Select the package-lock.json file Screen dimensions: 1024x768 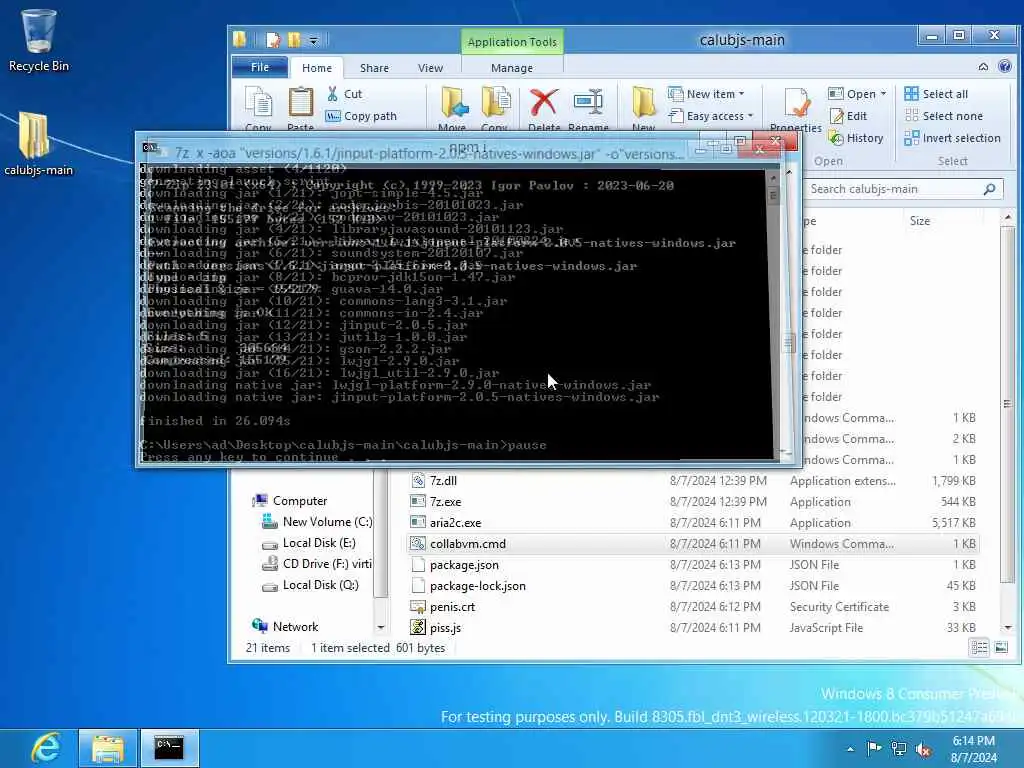point(692,586)
